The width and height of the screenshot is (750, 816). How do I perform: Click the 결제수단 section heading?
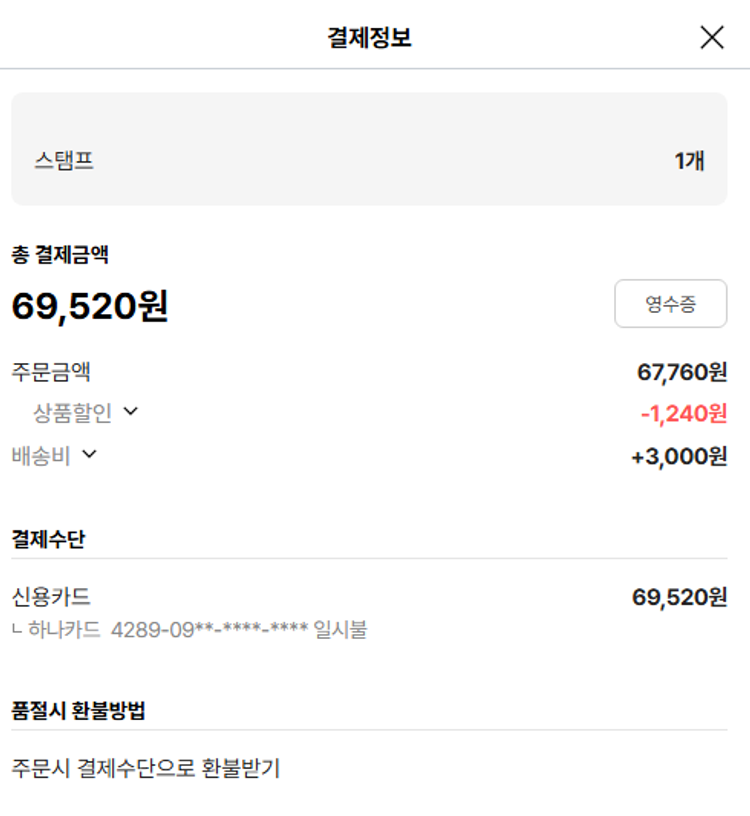48,539
